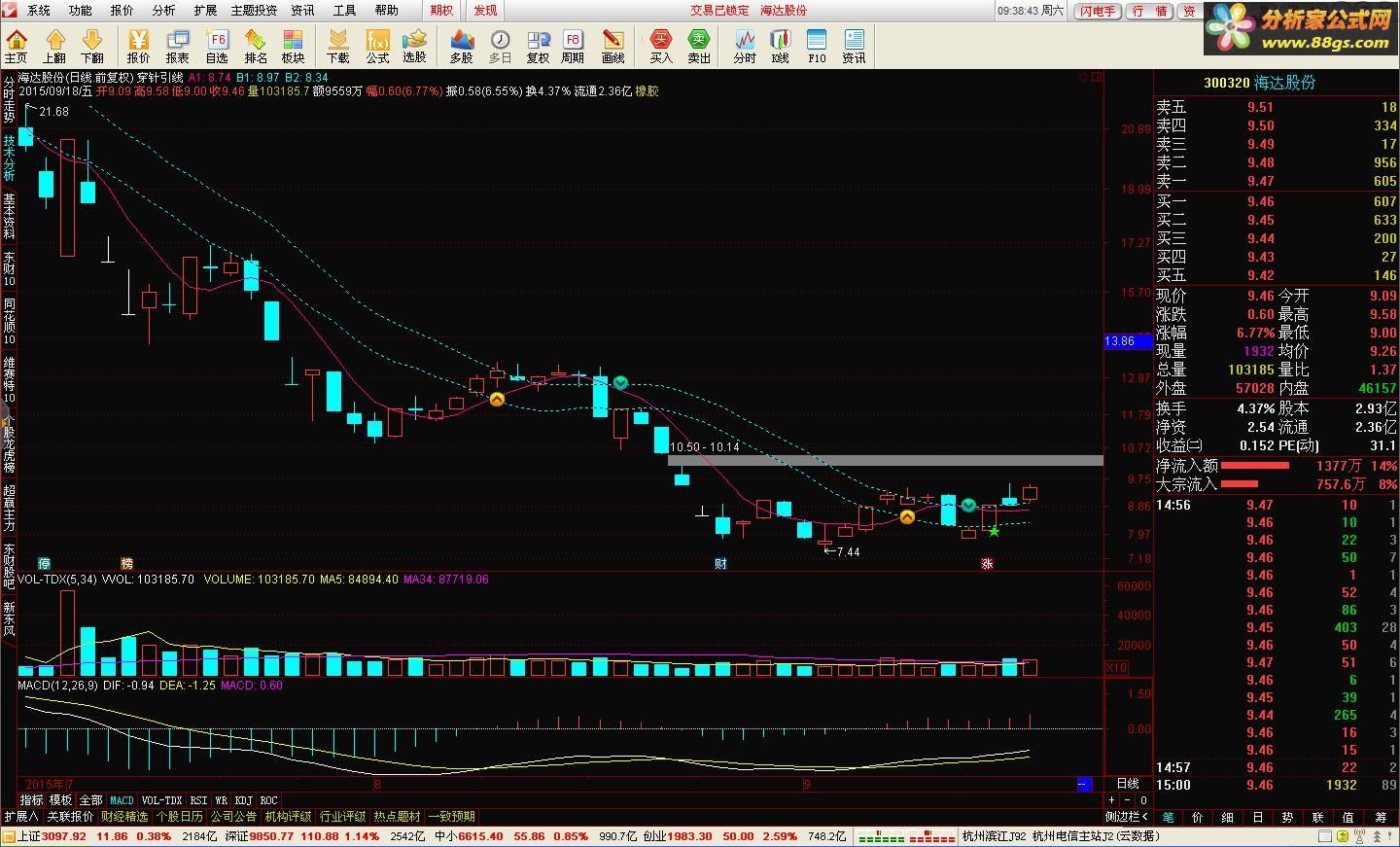
Task: Open the 一致预期 consensus tab
Action: point(452,817)
